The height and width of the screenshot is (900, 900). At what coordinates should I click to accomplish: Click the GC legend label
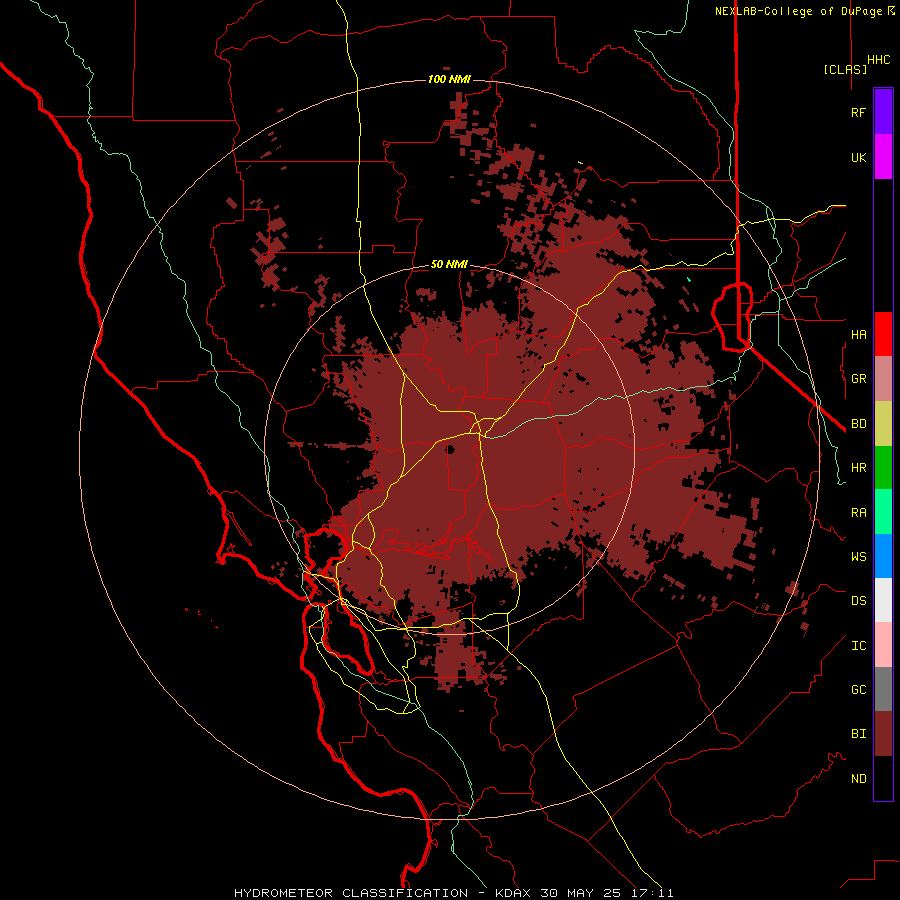click(x=858, y=690)
